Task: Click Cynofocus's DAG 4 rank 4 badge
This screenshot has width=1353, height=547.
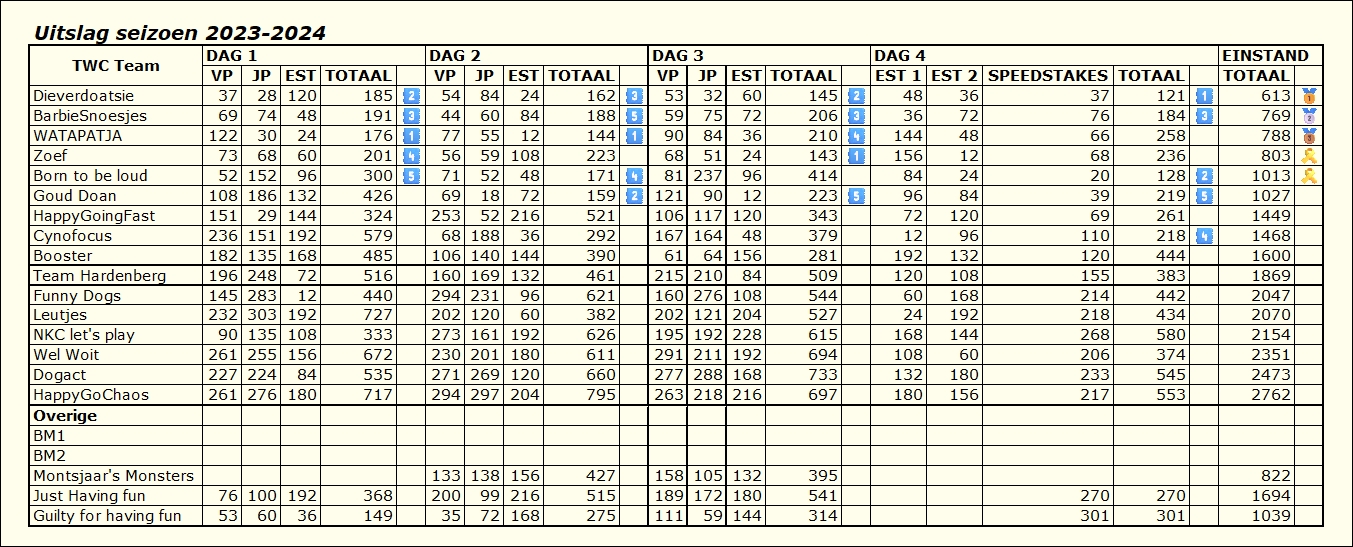Action: (x=1204, y=236)
